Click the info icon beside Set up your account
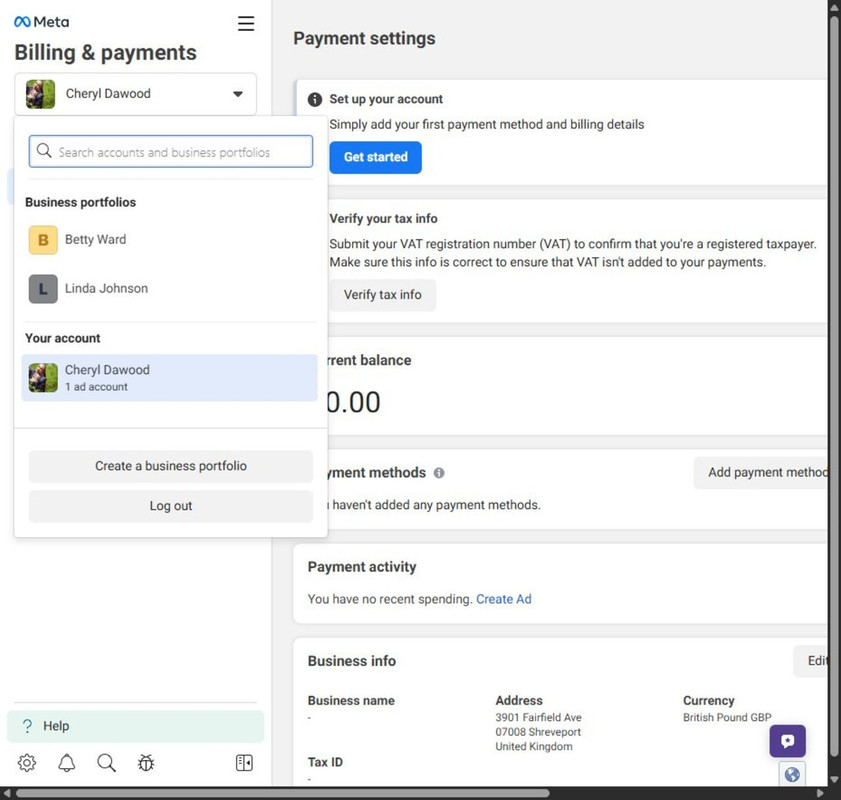The height and width of the screenshot is (800, 841). click(315, 99)
